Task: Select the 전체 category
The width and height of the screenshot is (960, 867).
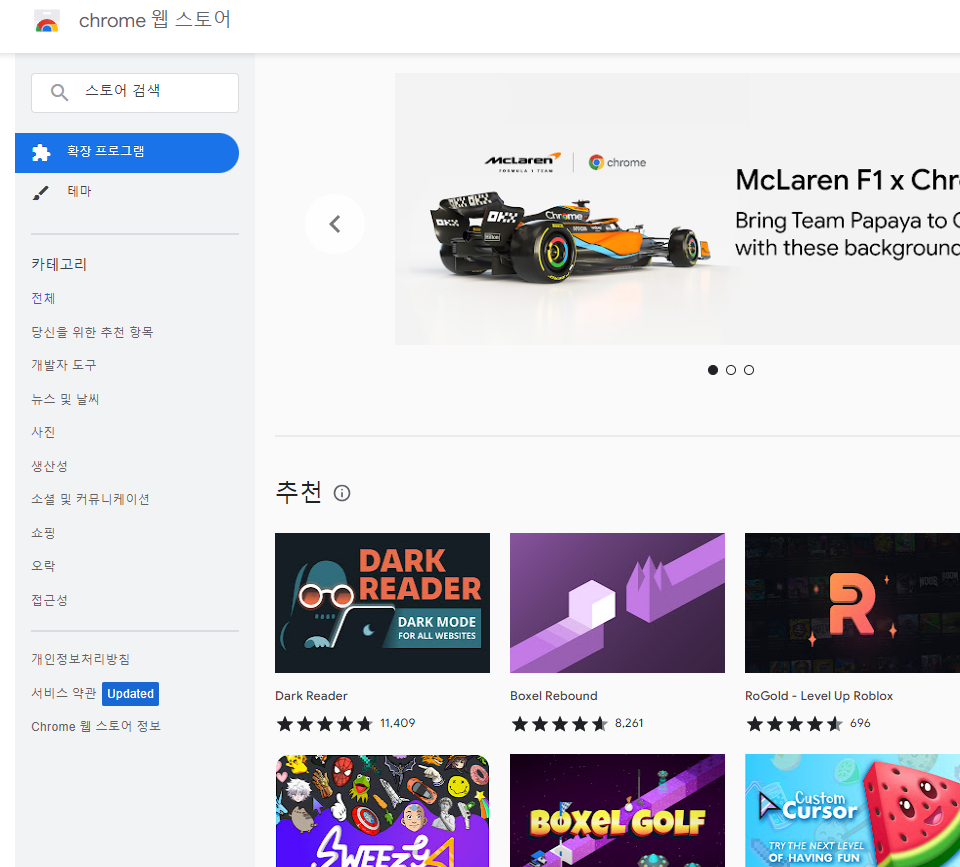Action: click(x=43, y=298)
